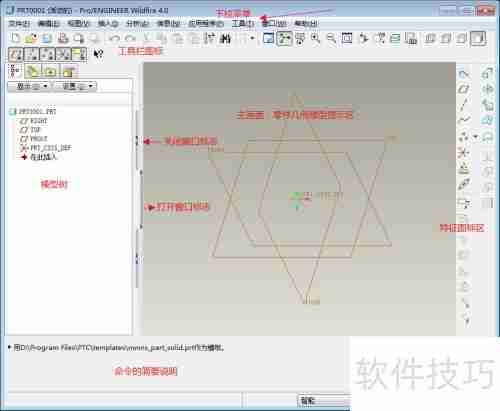The width and height of the screenshot is (500, 411).
Task: Create a datum coordinate system
Action: pos(464,153)
